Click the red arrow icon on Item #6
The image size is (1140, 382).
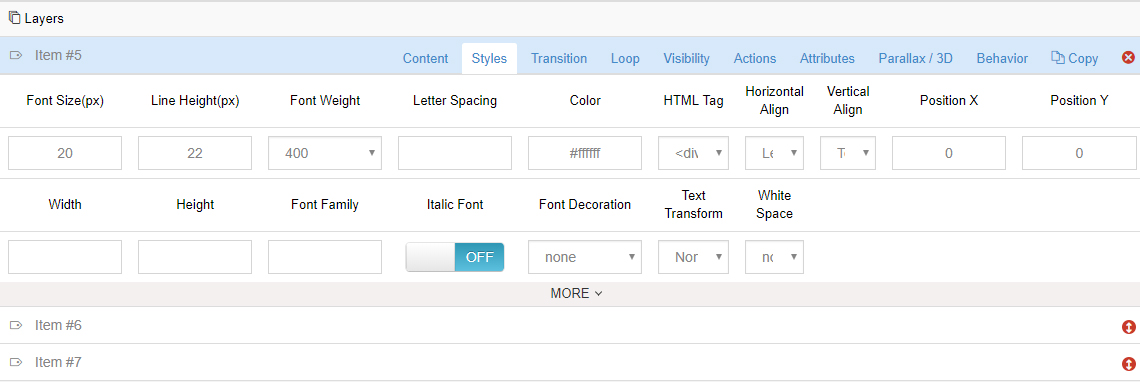[1128, 327]
